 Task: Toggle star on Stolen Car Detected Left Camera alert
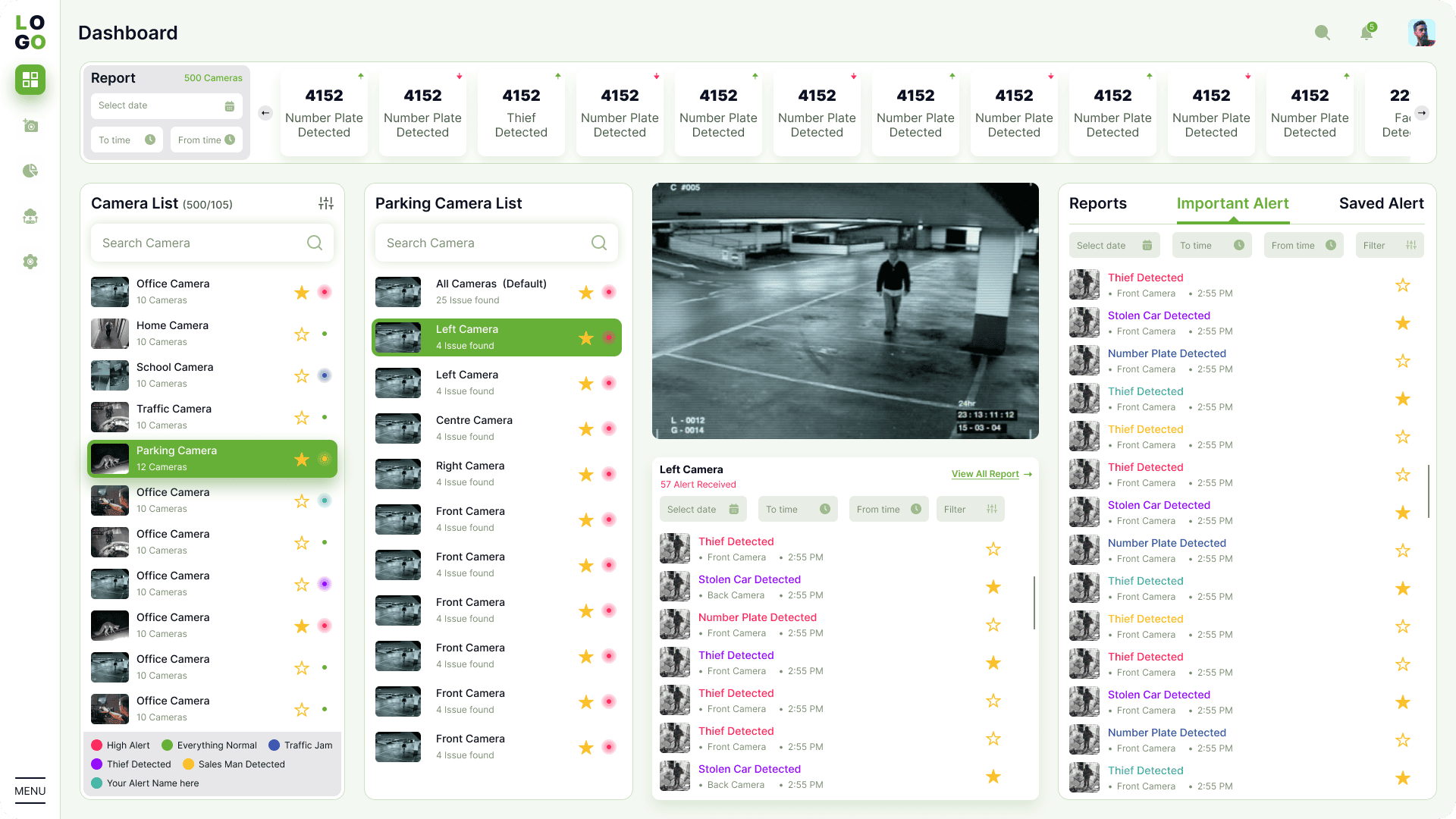[x=993, y=587]
